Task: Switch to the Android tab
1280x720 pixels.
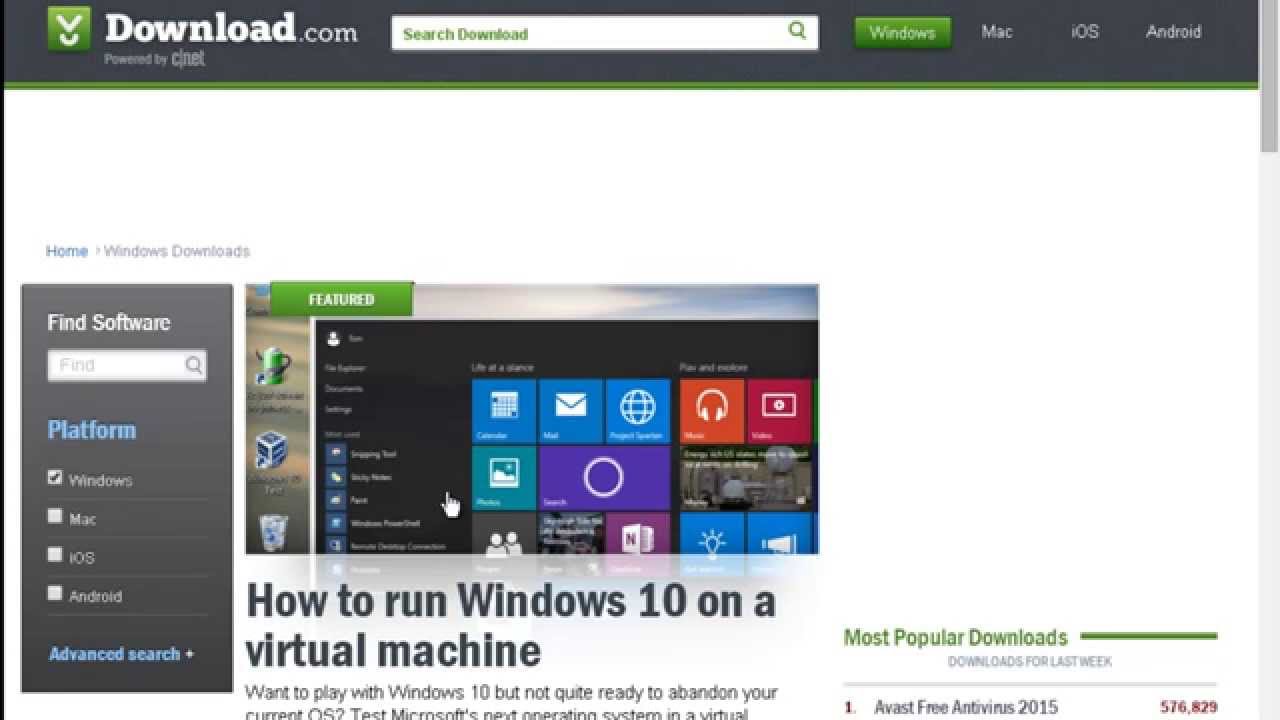Action: 1173,32
